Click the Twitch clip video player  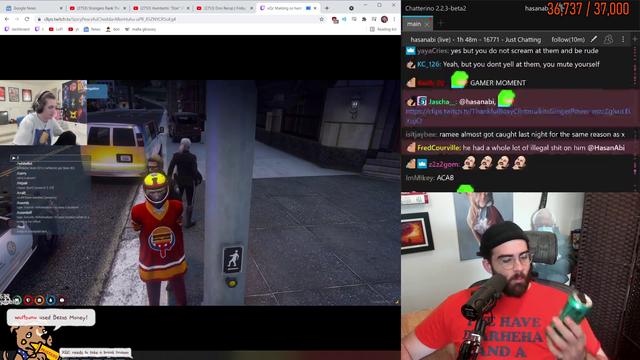pyautogui.click(x=200, y=193)
